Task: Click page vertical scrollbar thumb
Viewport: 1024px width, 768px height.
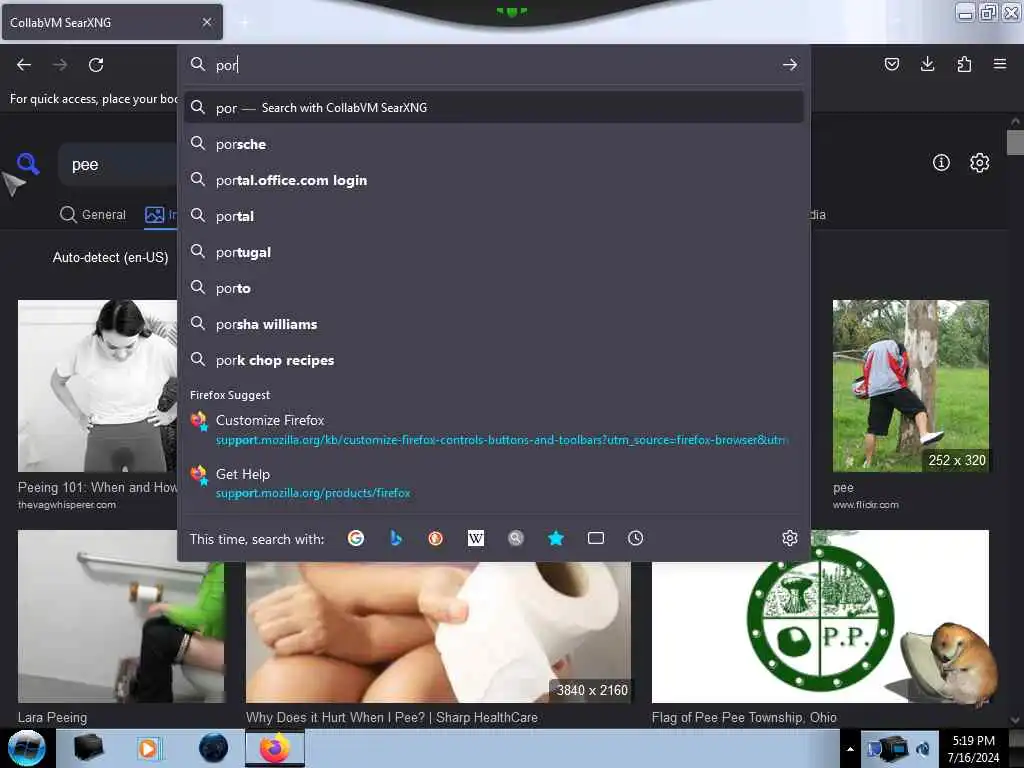Action: coord(1015,142)
